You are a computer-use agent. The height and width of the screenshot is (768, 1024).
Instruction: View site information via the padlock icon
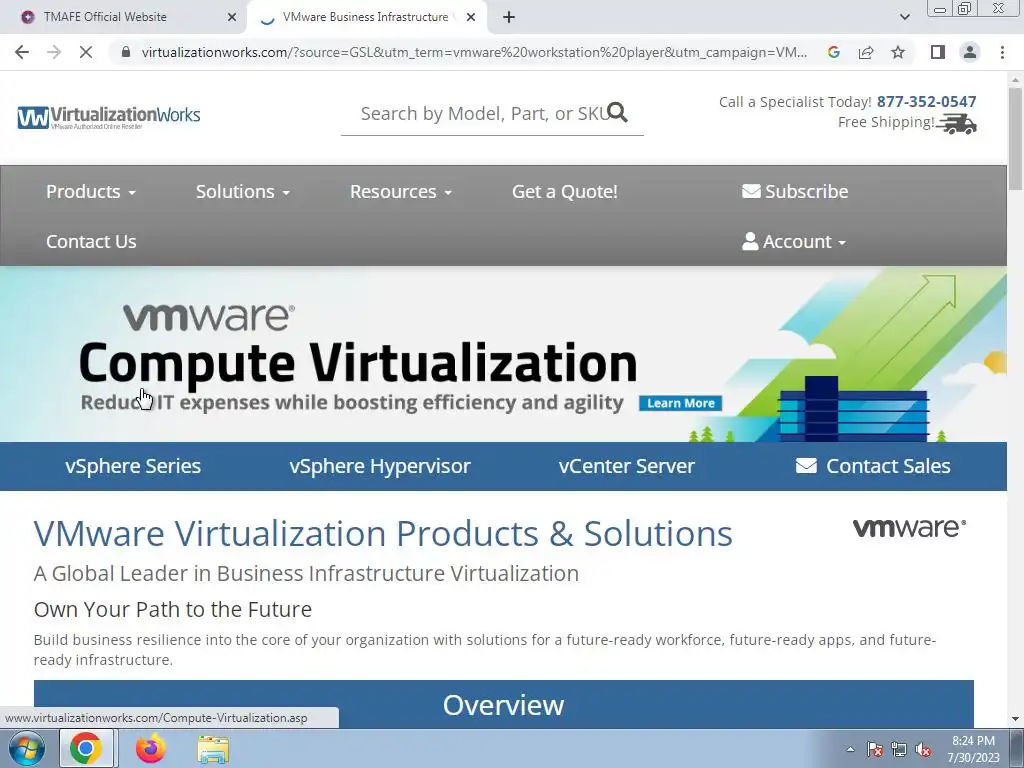click(126, 52)
